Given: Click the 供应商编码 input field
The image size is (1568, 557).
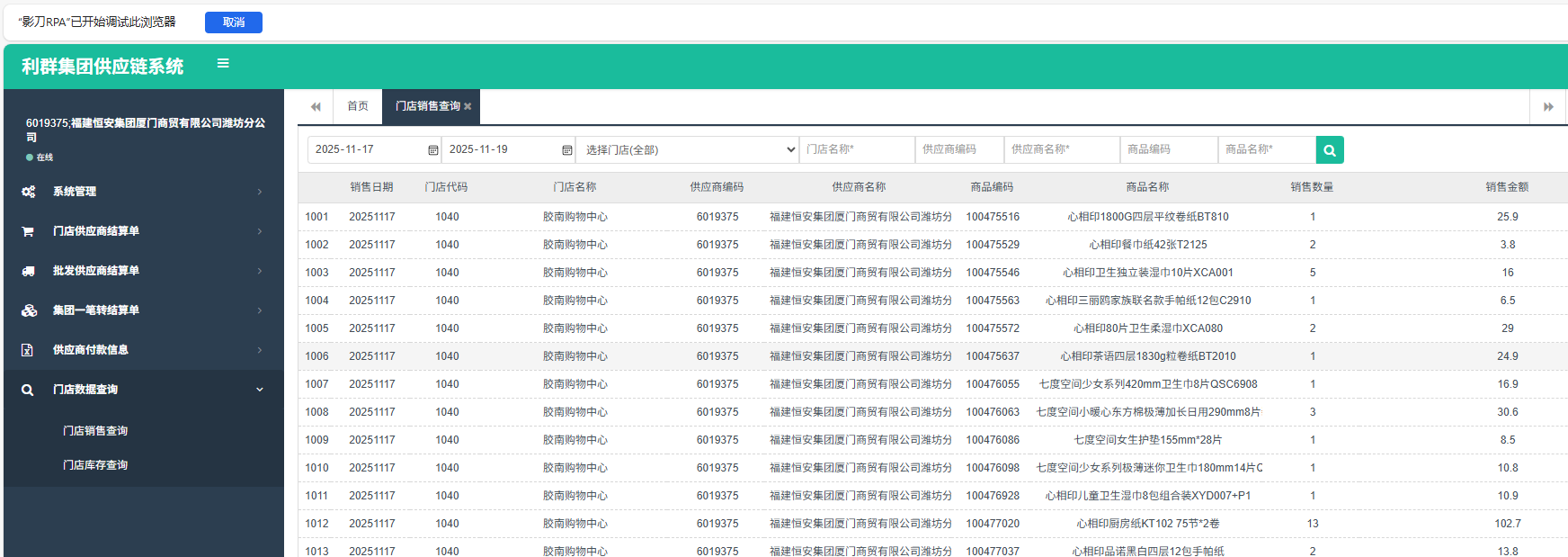Looking at the screenshot, I should [959, 150].
